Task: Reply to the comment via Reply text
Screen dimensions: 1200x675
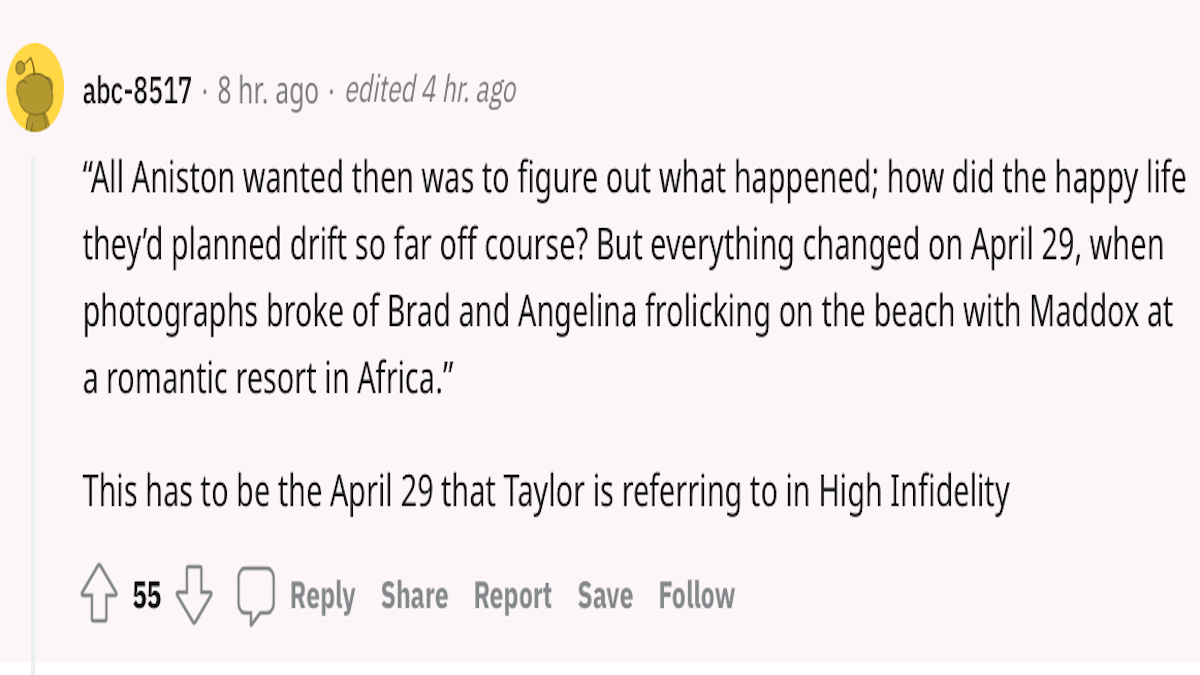Action: [322, 597]
